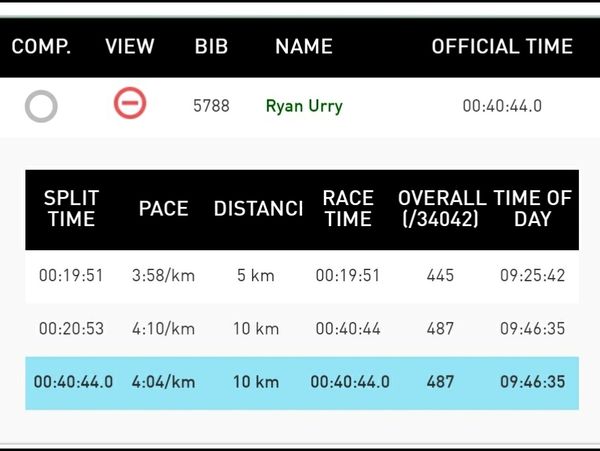Click the RACE TIME header
The width and height of the screenshot is (600, 451).
pyautogui.click(x=348, y=208)
